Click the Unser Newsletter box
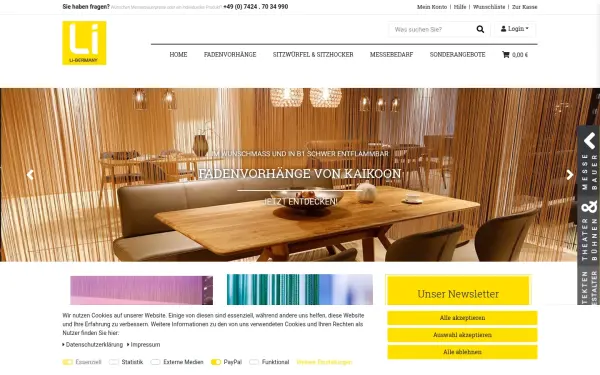600x375 pixels. 458,290
